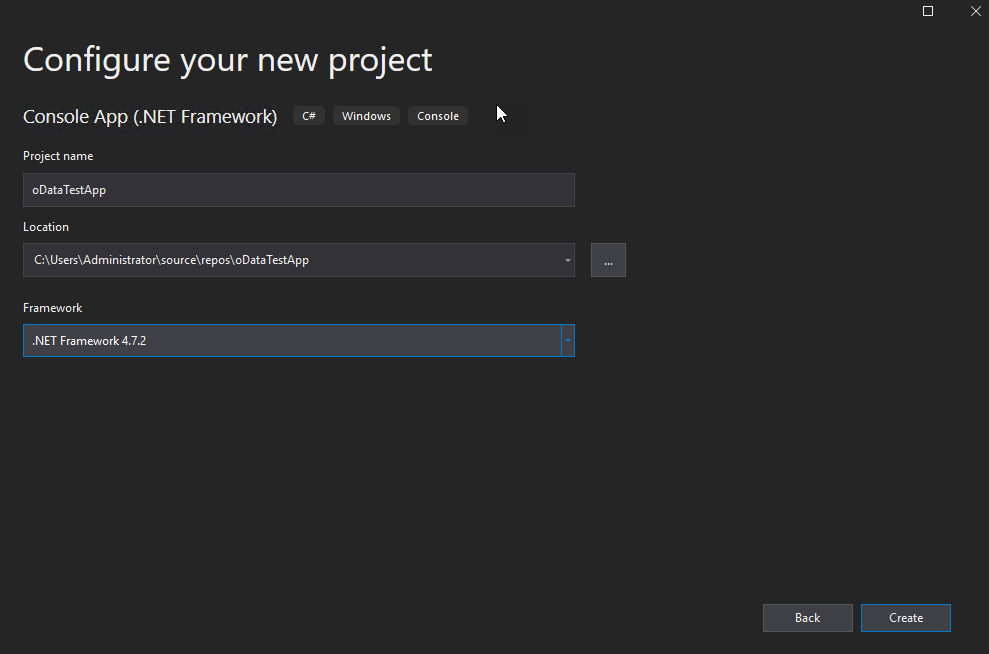
Task: Go back with the Back button
Action: tap(807, 618)
